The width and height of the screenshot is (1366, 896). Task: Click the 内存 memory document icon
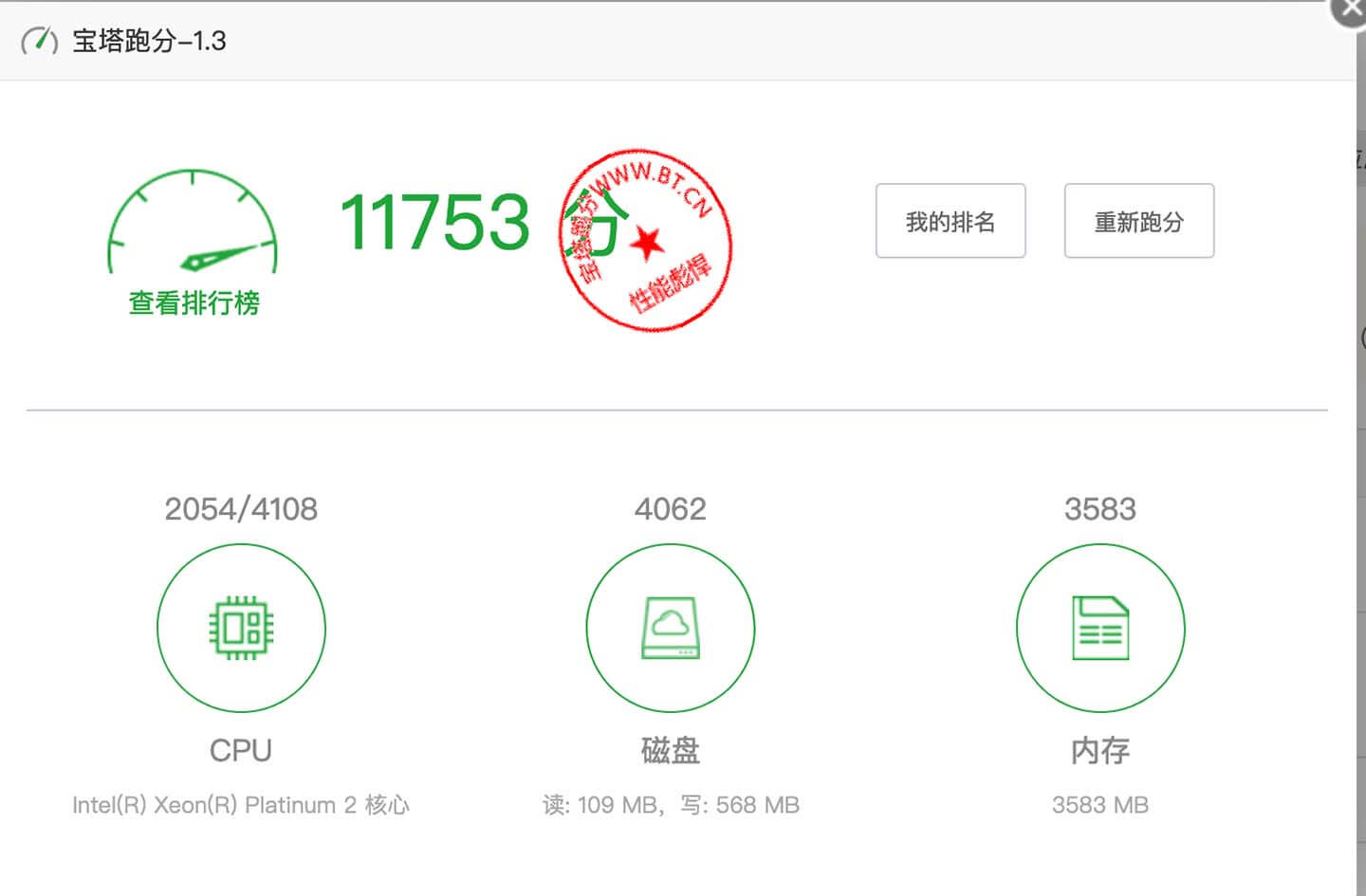[1100, 628]
